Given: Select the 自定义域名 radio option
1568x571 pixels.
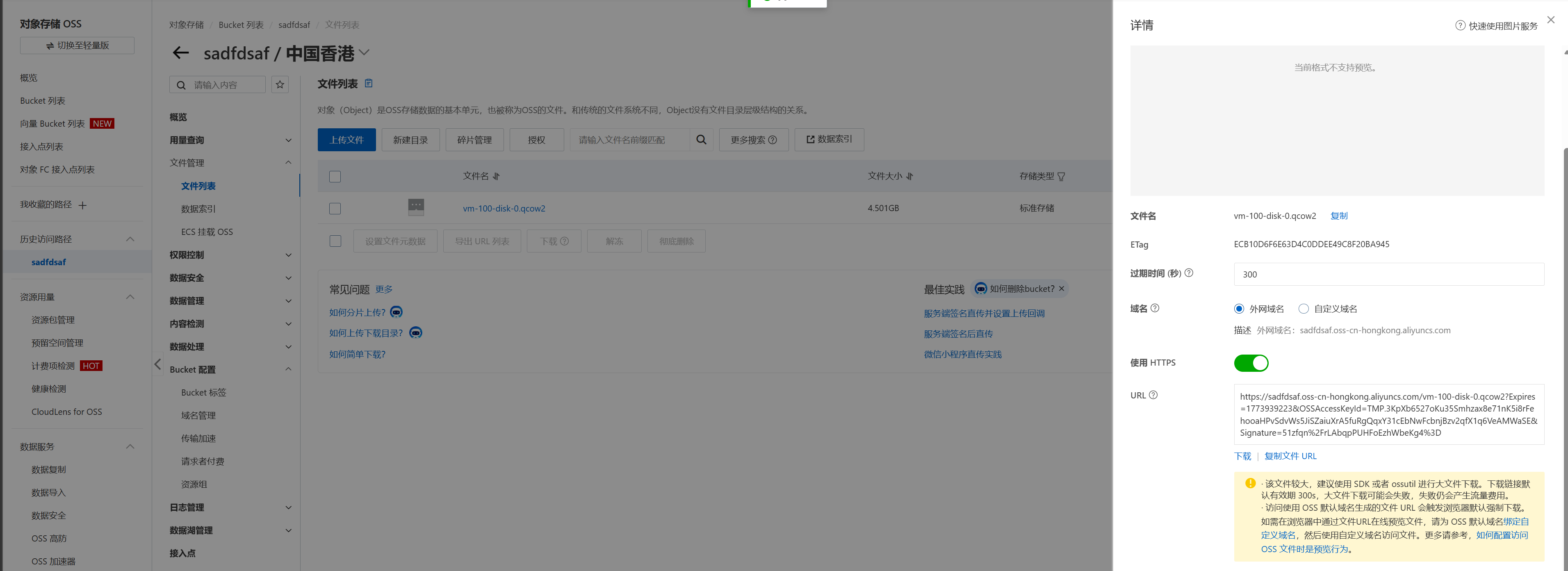Looking at the screenshot, I should 1303,309.
